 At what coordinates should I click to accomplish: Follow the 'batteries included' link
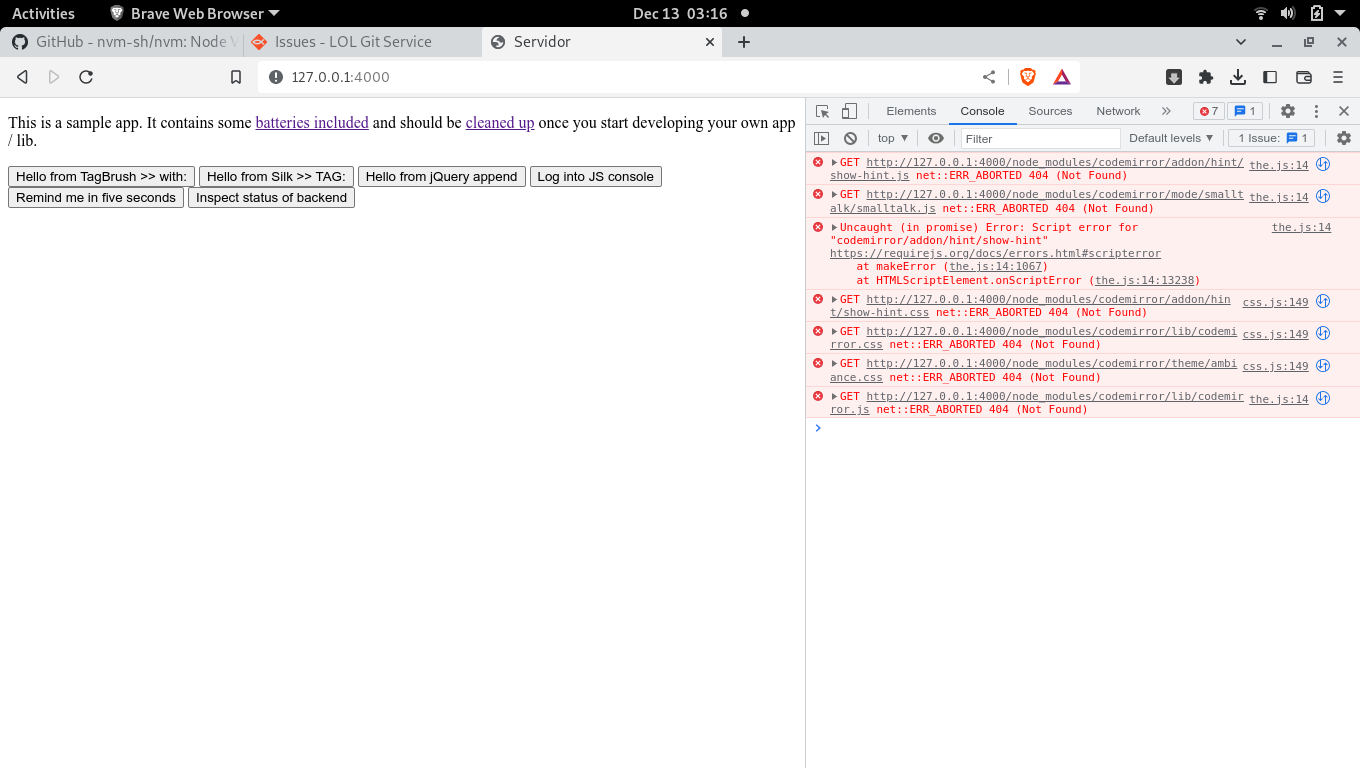click(x=312, y=122)
